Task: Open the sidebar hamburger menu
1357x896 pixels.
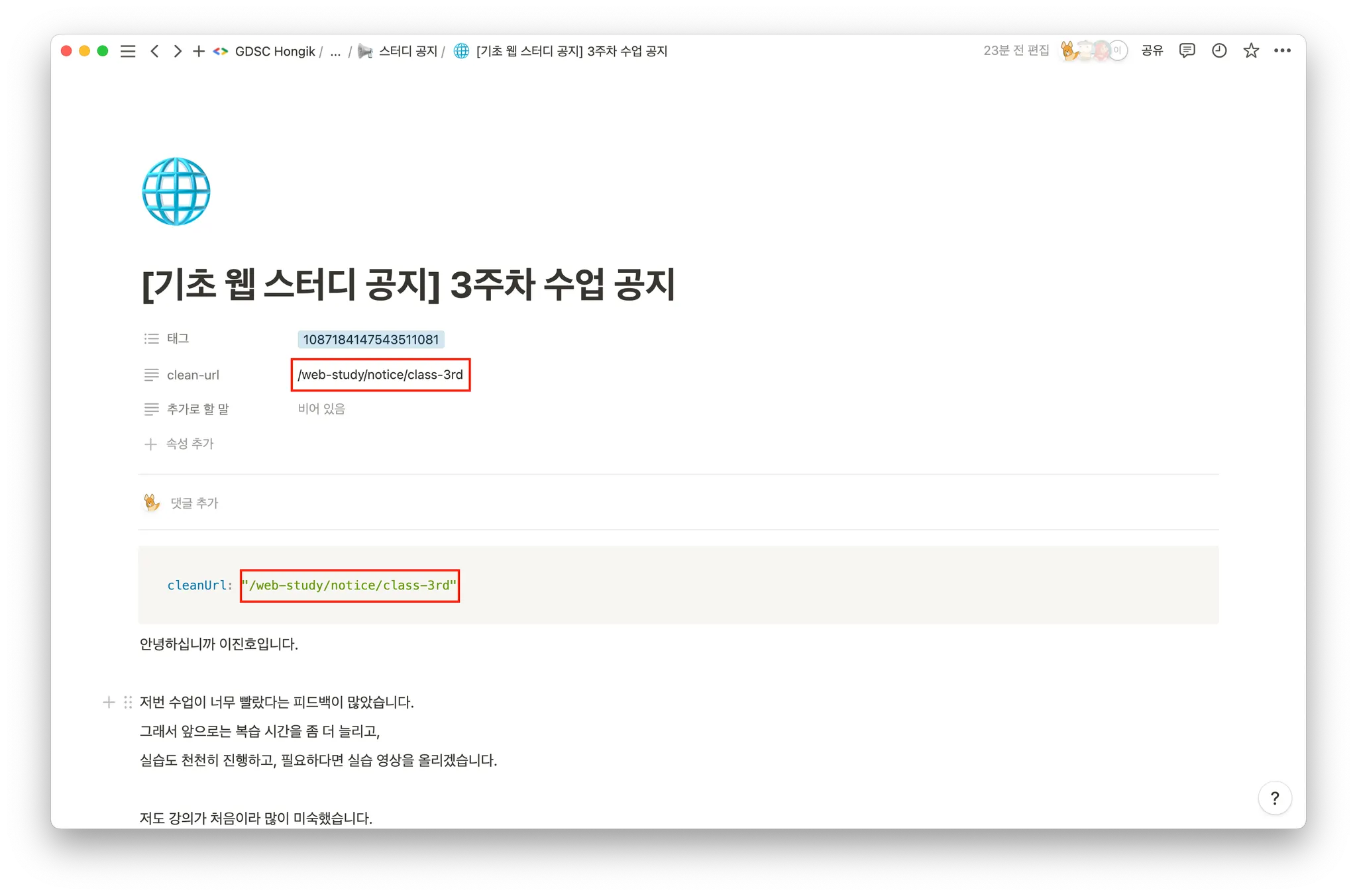Action: tap(128, 51)
